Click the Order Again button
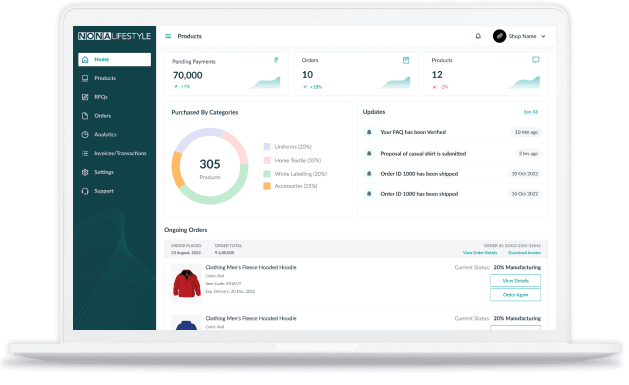The width and height of the screenshot is (629, 385). (x=515, y=295)
